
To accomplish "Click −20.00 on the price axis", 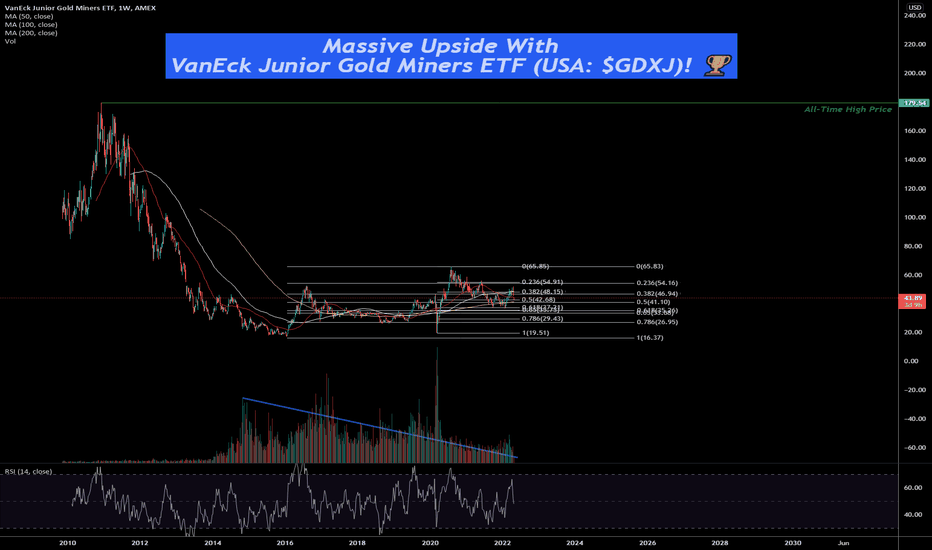I will (x=915, y=390).
